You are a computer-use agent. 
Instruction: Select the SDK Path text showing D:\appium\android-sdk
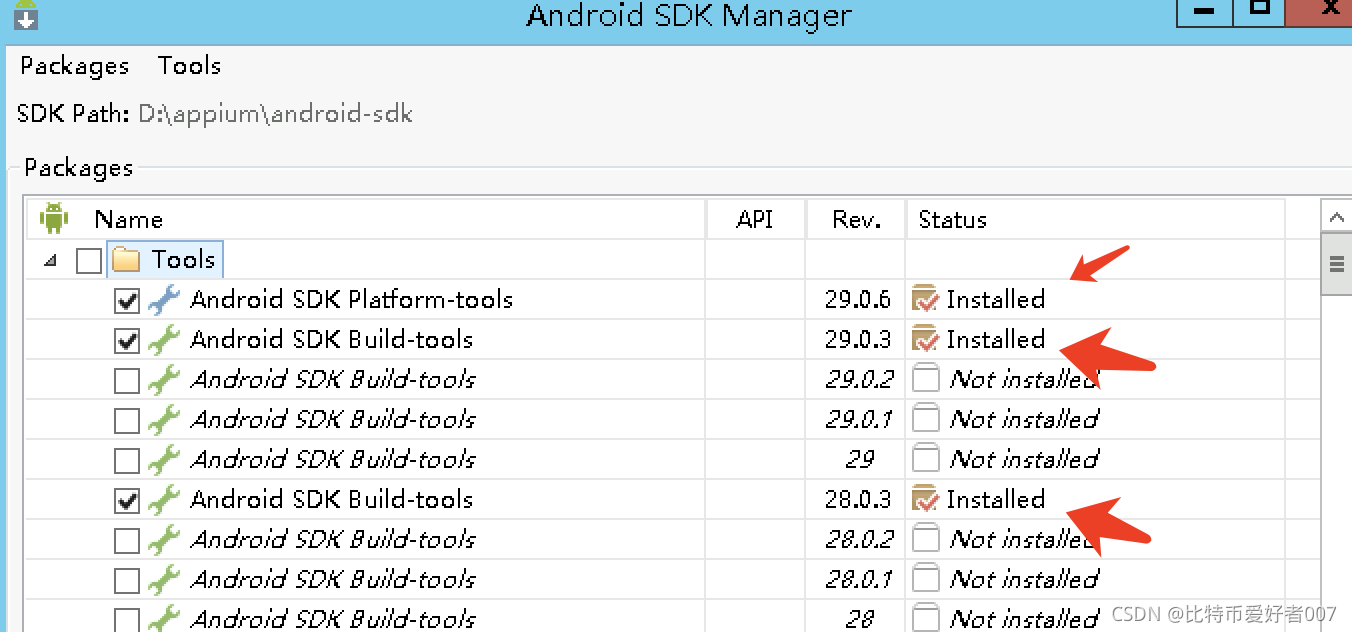click(276, 113)
